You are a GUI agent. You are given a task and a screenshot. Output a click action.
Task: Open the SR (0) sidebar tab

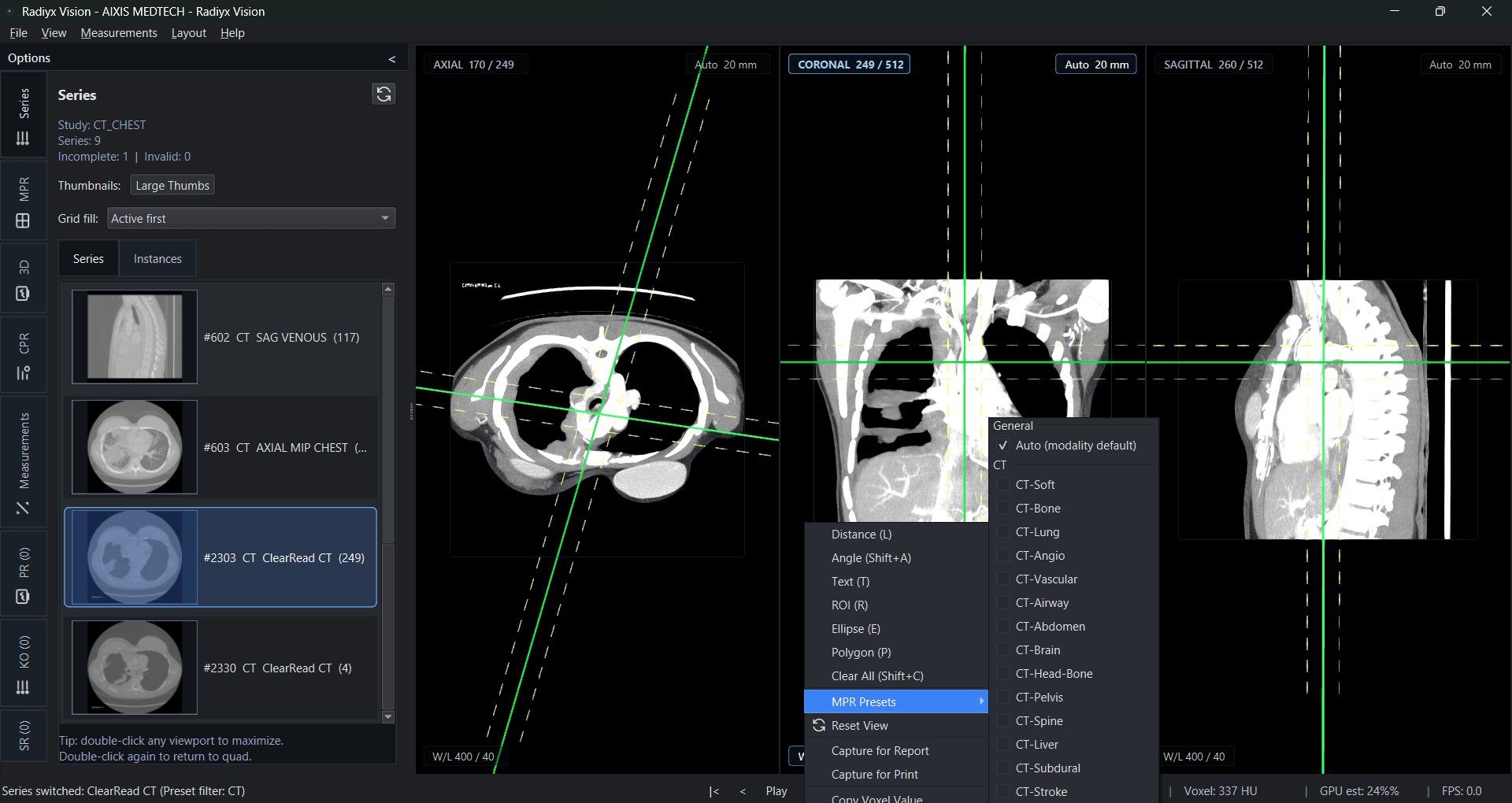coord(24,735)
